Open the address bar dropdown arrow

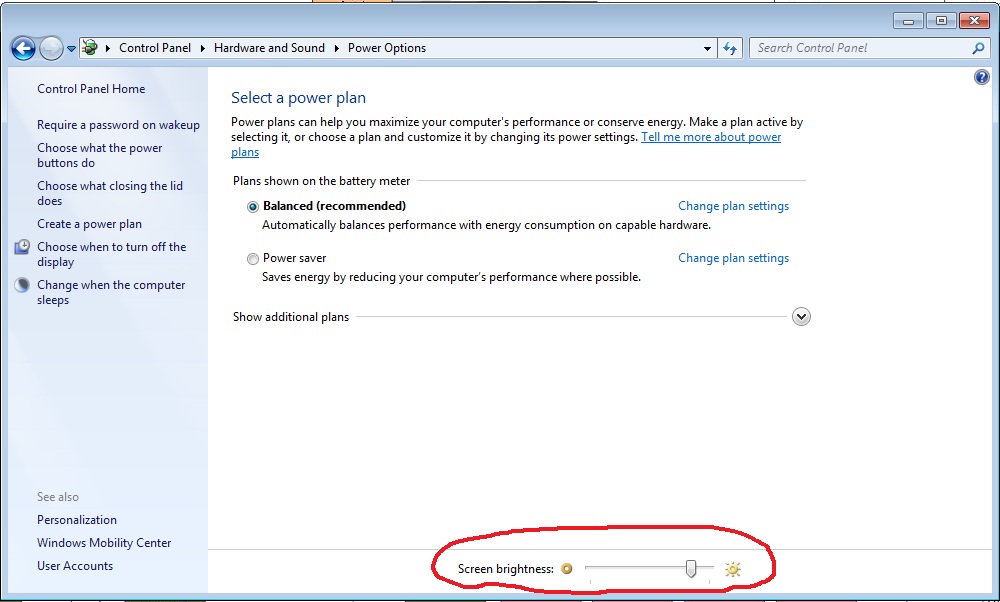707,47
